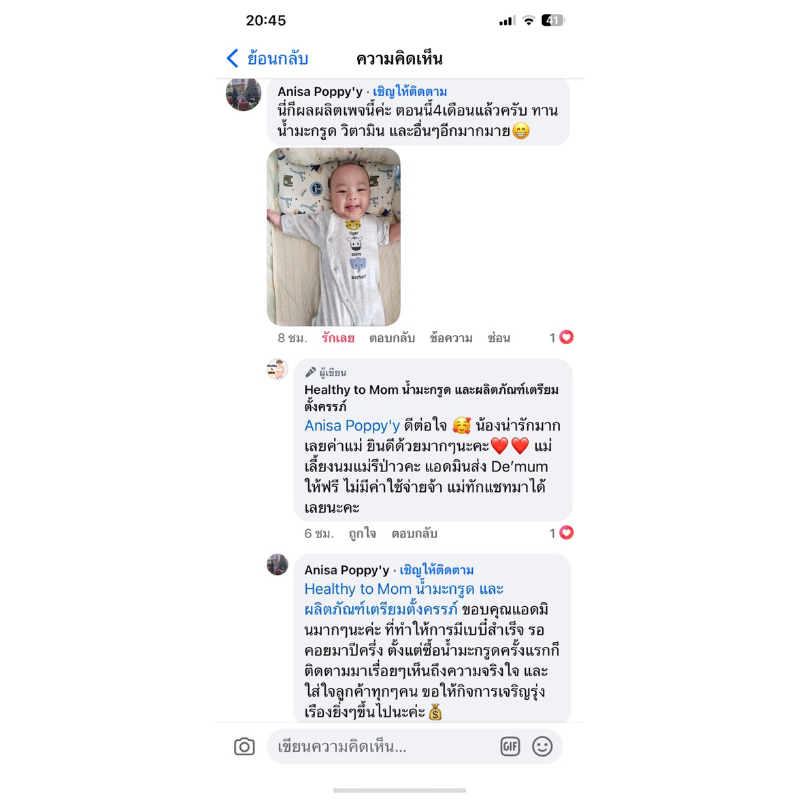Tap the back chevron arrow icon
The height and width of the screenshot is (800, 800).
[x=232, y=58]
